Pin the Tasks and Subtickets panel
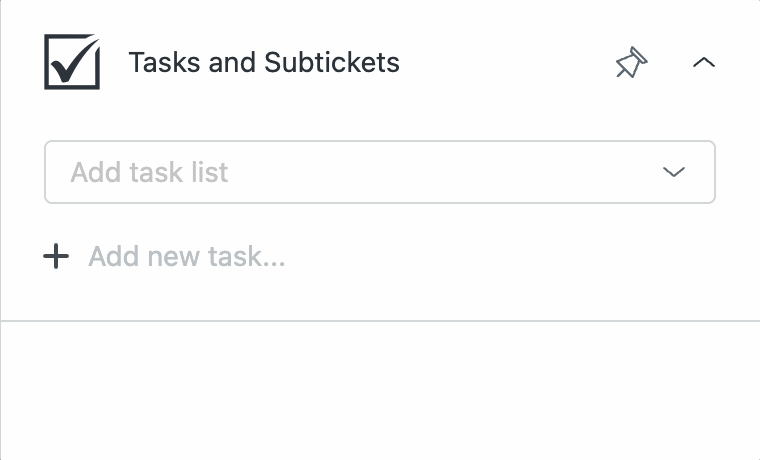This screenshot has width=760, height=460. tap(631, 62)
